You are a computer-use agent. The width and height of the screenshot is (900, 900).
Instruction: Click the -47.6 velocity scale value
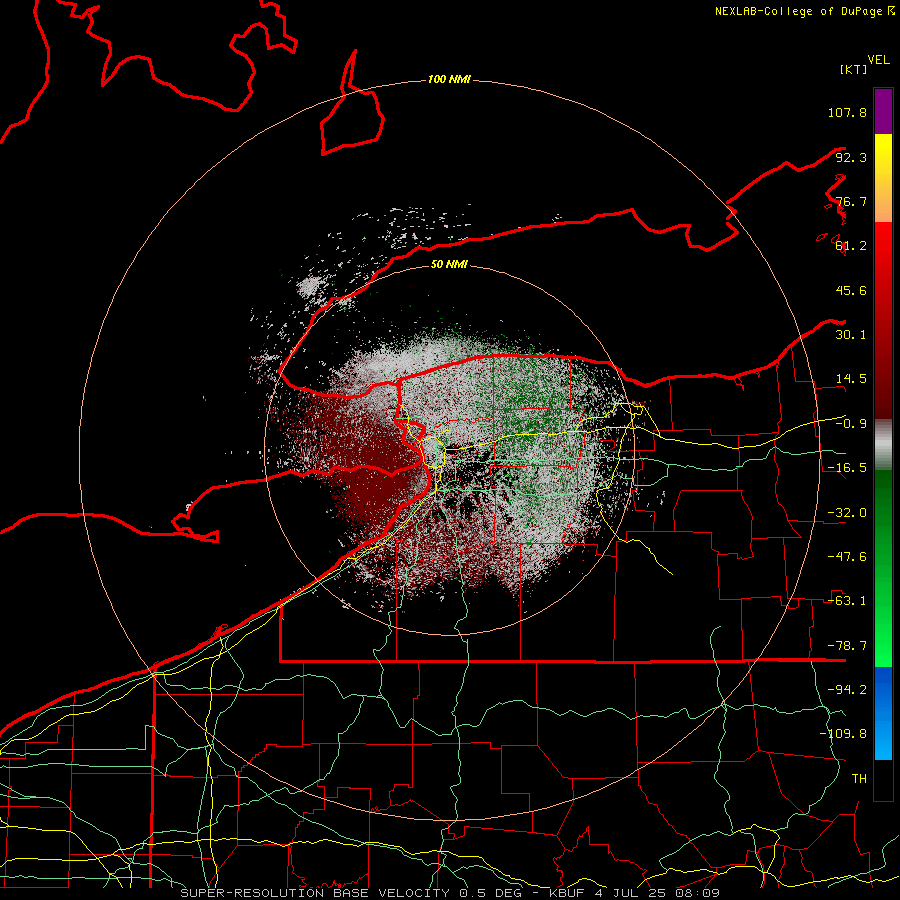pyautogui.click(x=847, y=557)
